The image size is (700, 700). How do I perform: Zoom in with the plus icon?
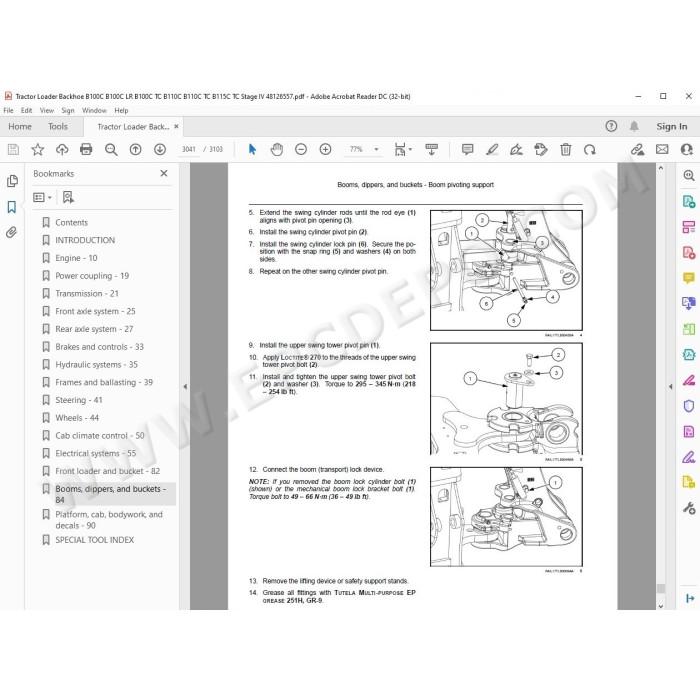point(325,149)
